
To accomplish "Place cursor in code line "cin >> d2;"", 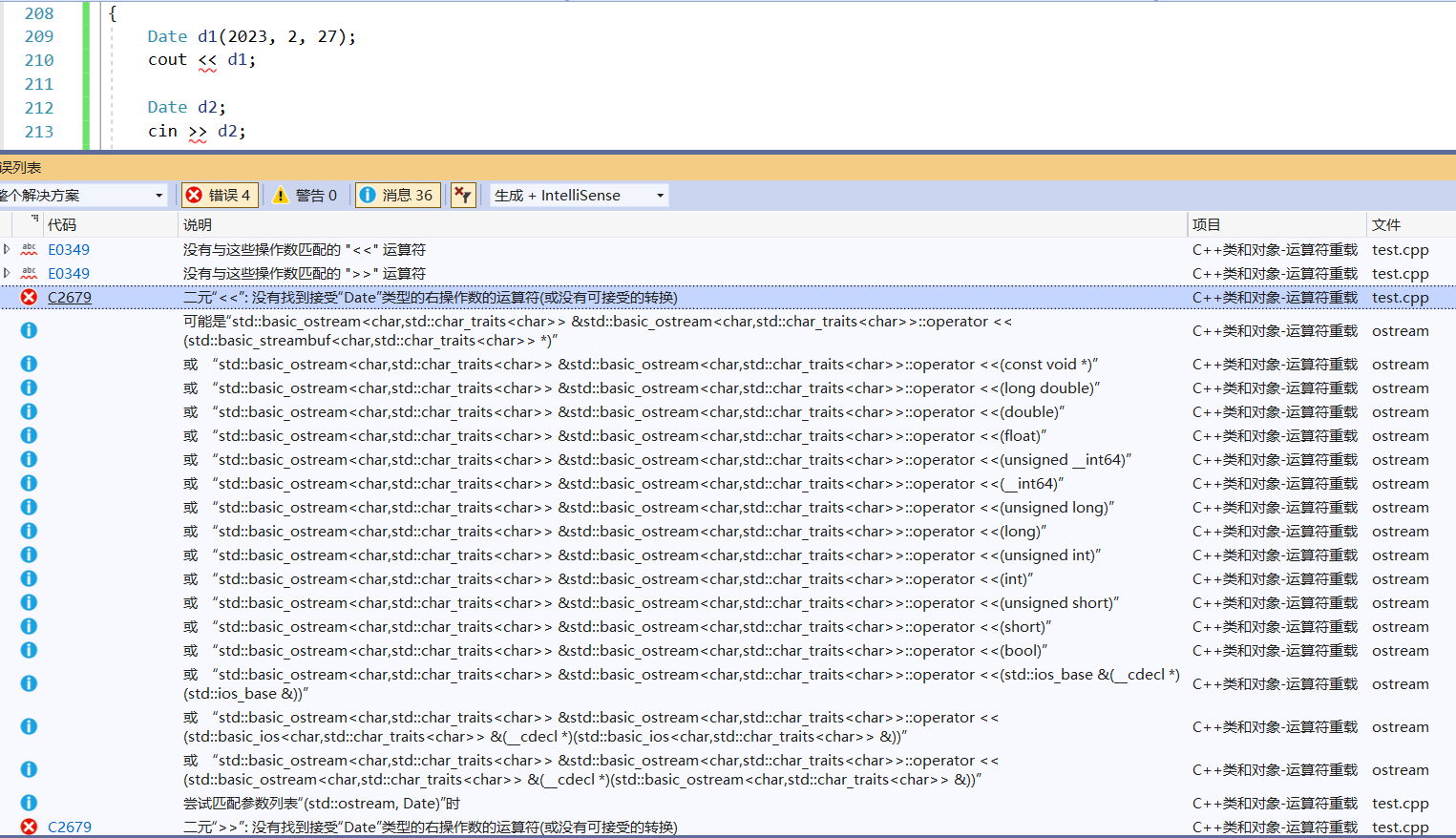I will tap(197, 132).
